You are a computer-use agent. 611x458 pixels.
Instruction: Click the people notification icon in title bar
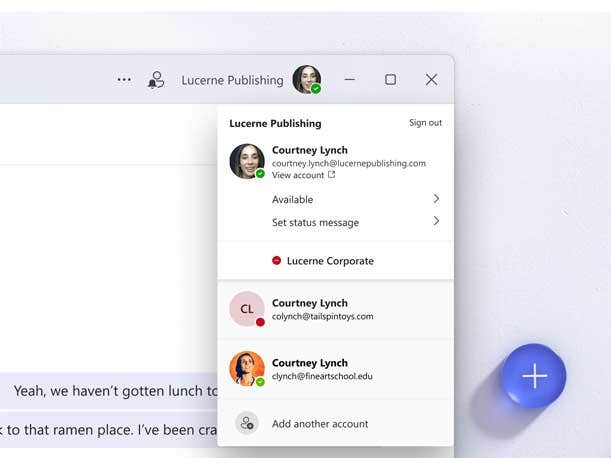[x=156, y=80]
